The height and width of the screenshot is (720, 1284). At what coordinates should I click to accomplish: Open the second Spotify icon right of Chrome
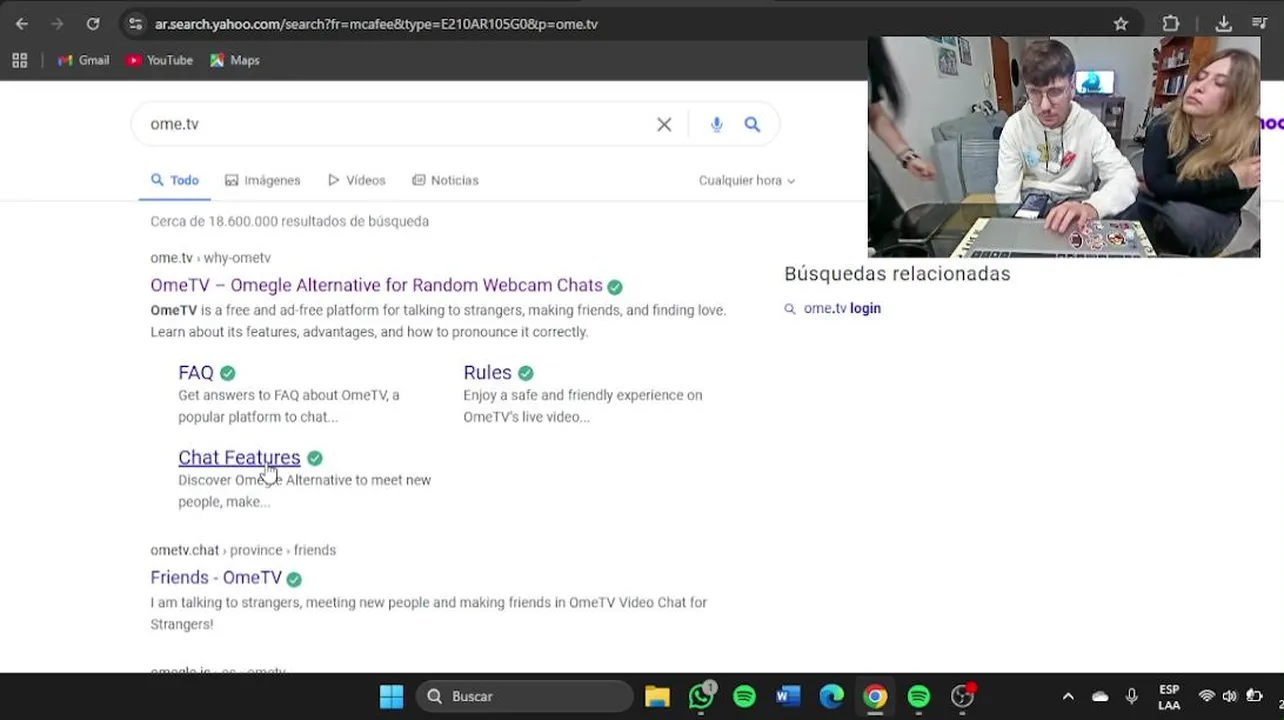pyautogui.click(x=919, y=696)
